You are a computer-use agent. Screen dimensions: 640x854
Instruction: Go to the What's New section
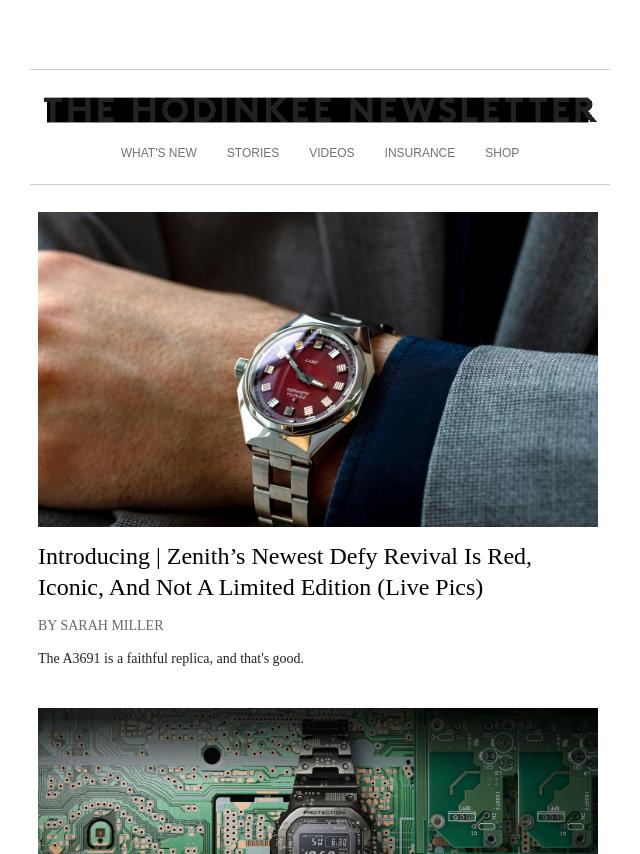point(159,153)
